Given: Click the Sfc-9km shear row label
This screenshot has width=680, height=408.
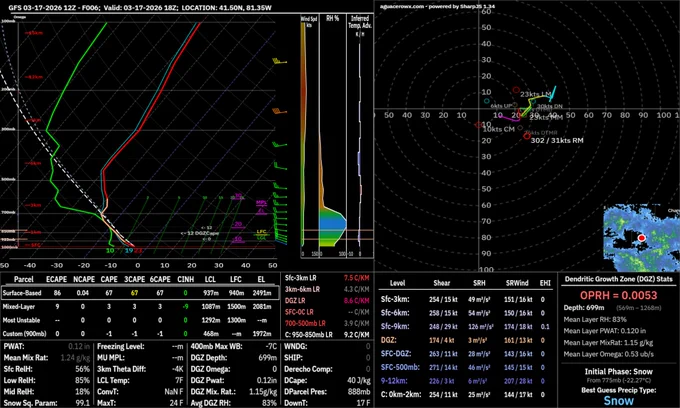Looking at the screenshot, I should 395,326.
